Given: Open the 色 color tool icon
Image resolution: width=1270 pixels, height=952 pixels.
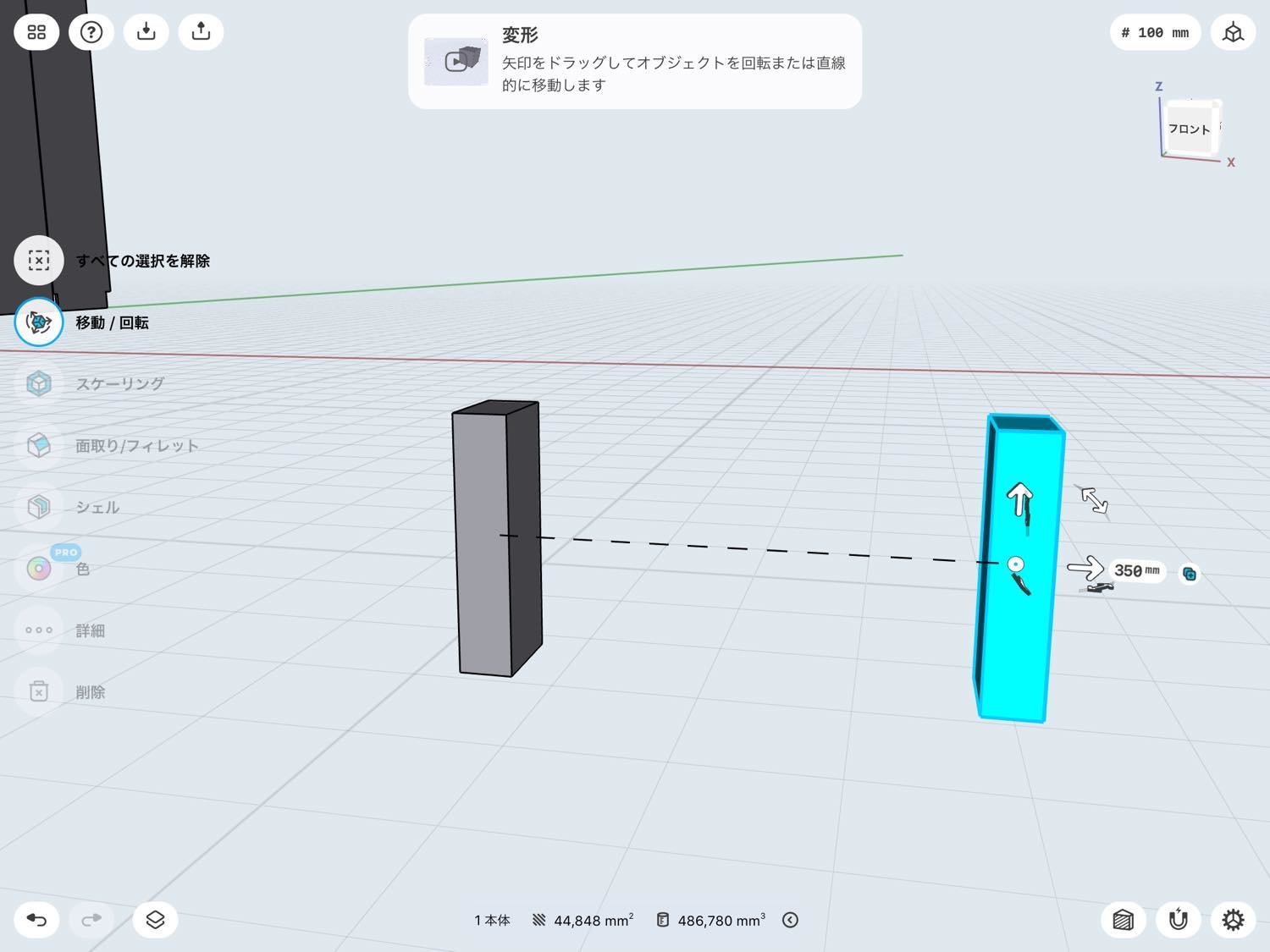Looking at the screenshot, I should (39, 569).
